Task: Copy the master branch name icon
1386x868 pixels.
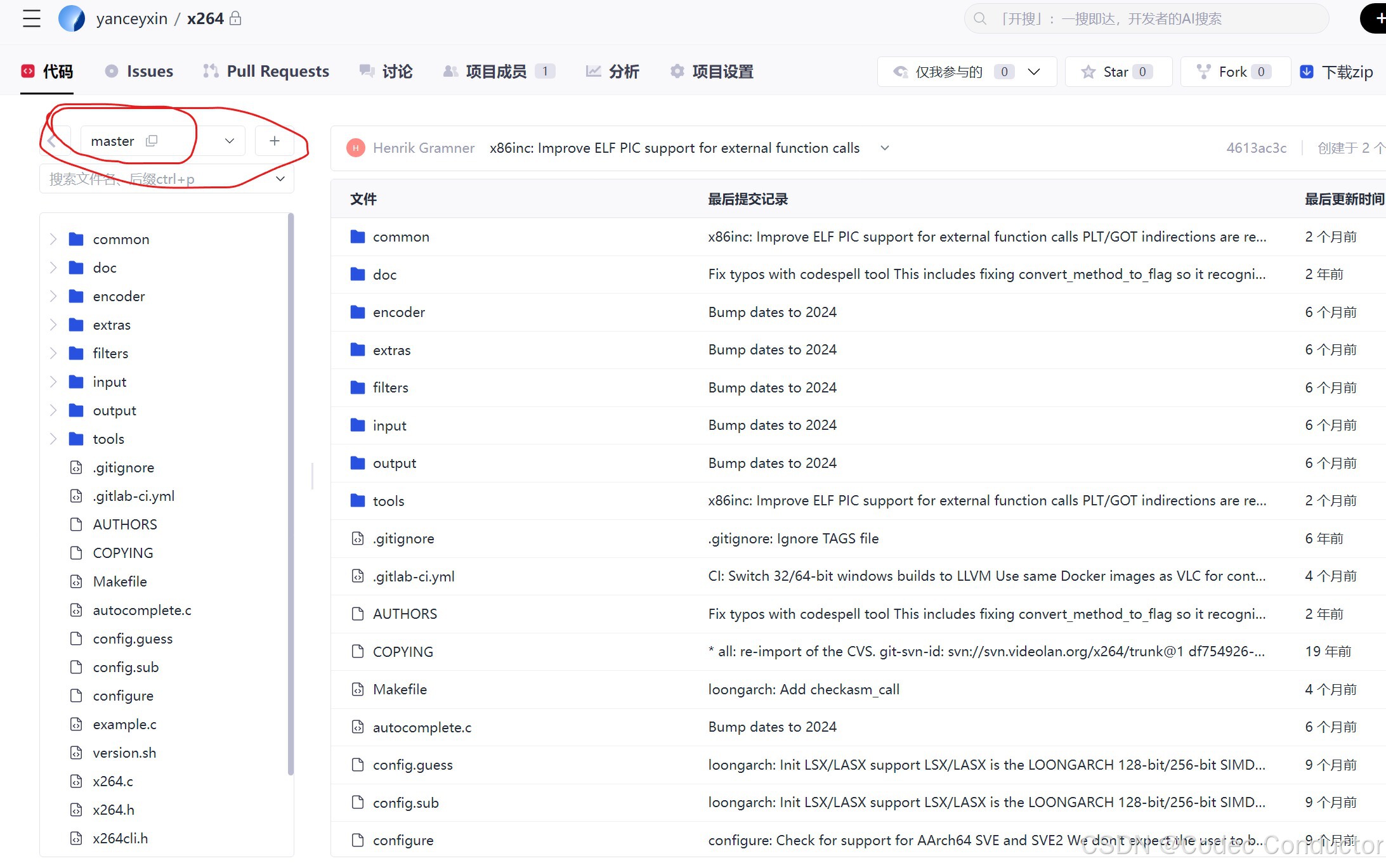Action: 152,141
